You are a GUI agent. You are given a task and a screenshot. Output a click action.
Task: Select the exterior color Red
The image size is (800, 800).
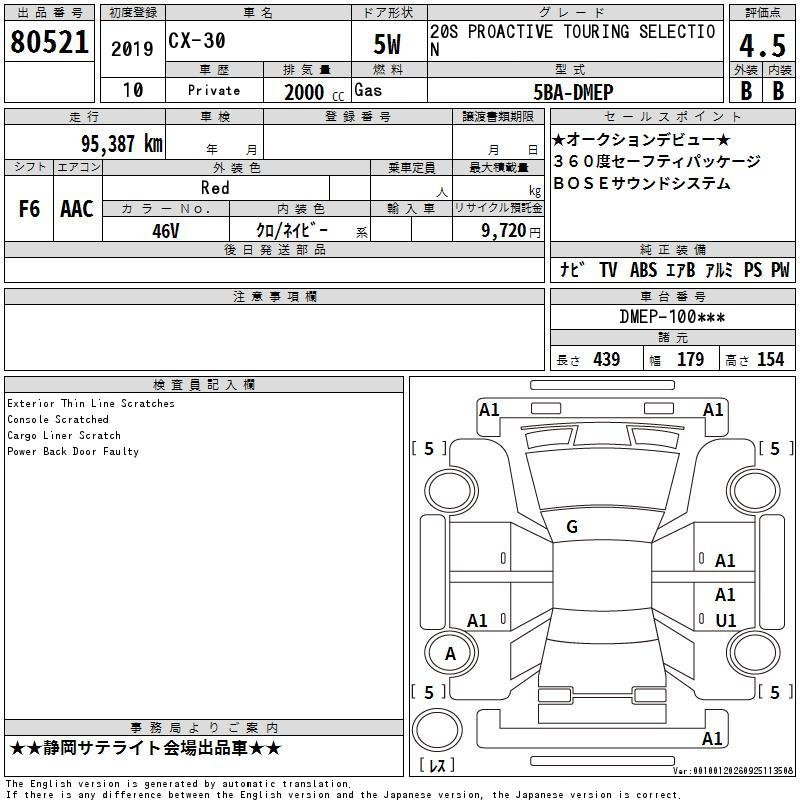point(215,188)
